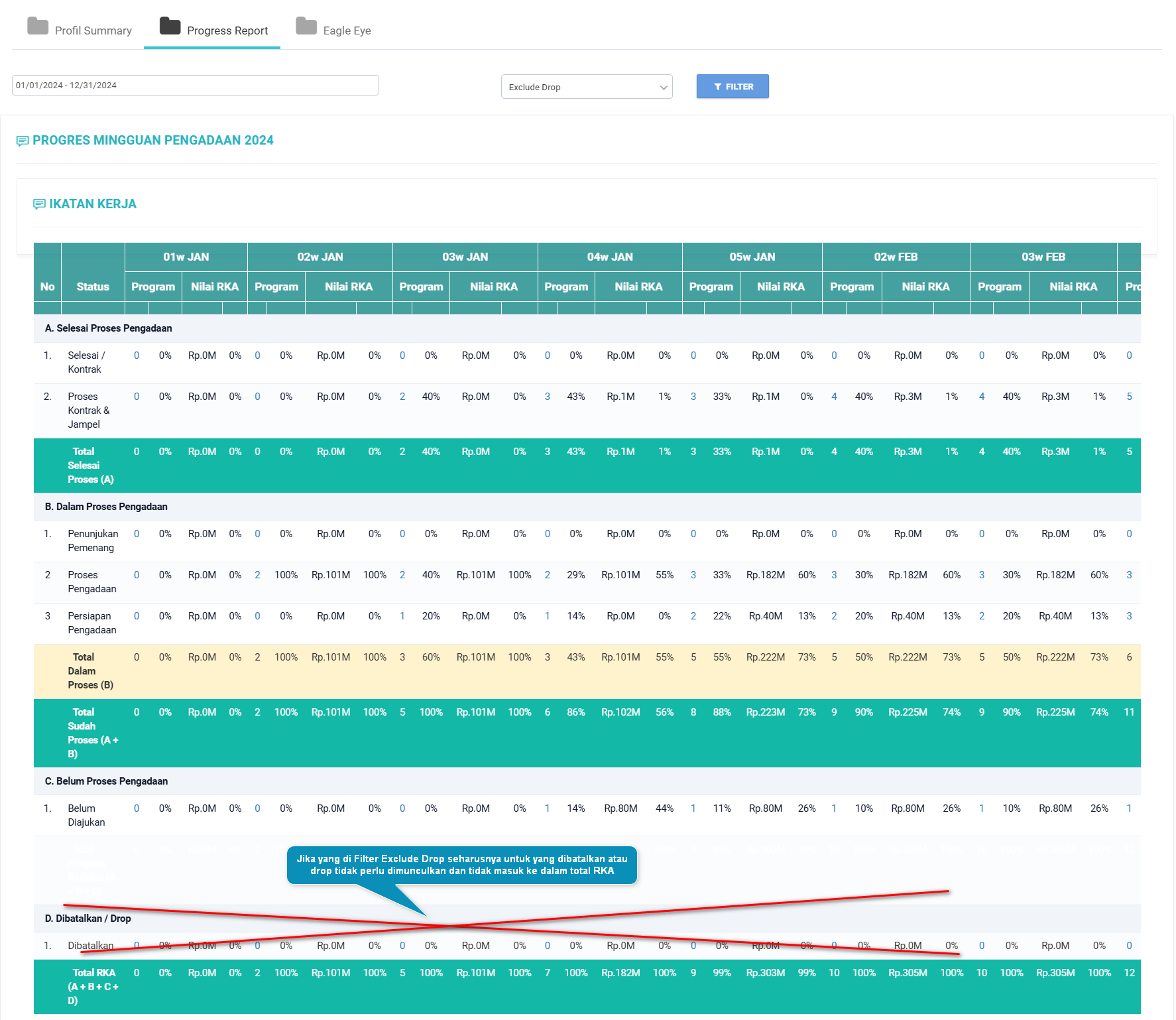Open Persiapan Pengadaan program count in 03w JAN
This screenshot has width=1176, height=1020.
tap(402, 616)
